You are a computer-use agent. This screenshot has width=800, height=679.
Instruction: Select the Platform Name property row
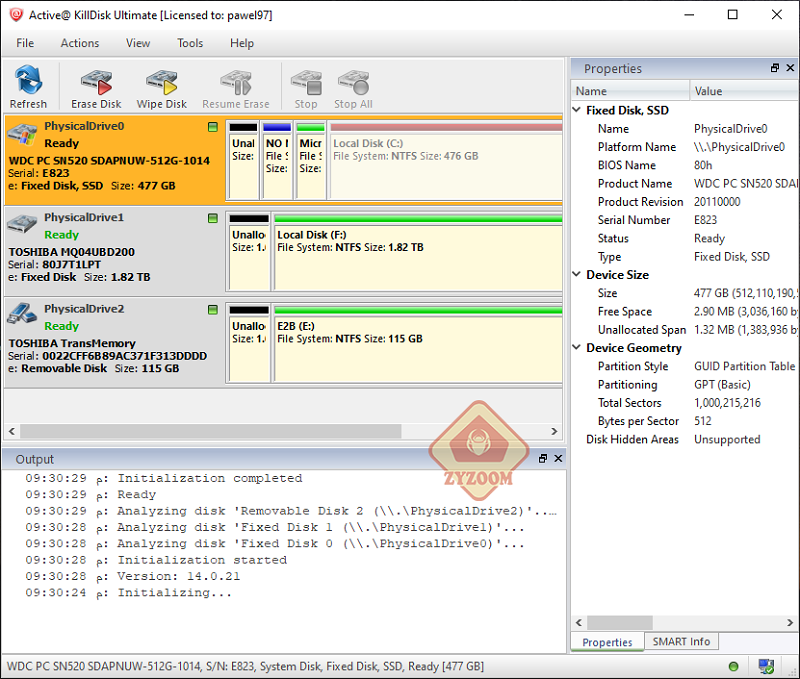pos(684,147)
